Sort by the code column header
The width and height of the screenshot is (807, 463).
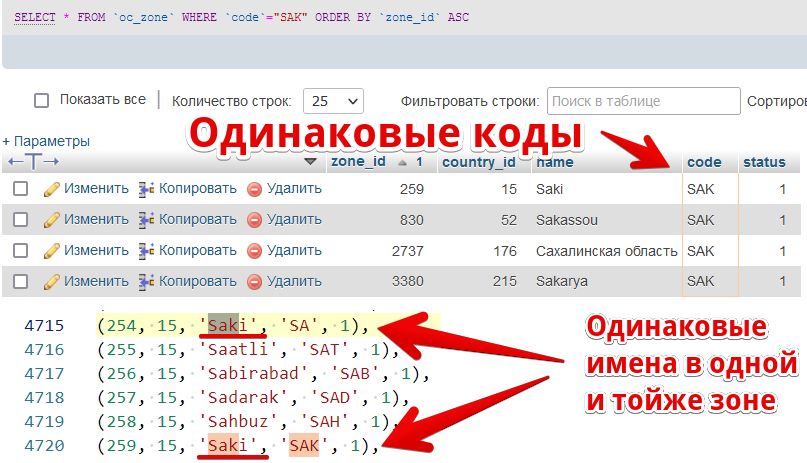point(704,162)
